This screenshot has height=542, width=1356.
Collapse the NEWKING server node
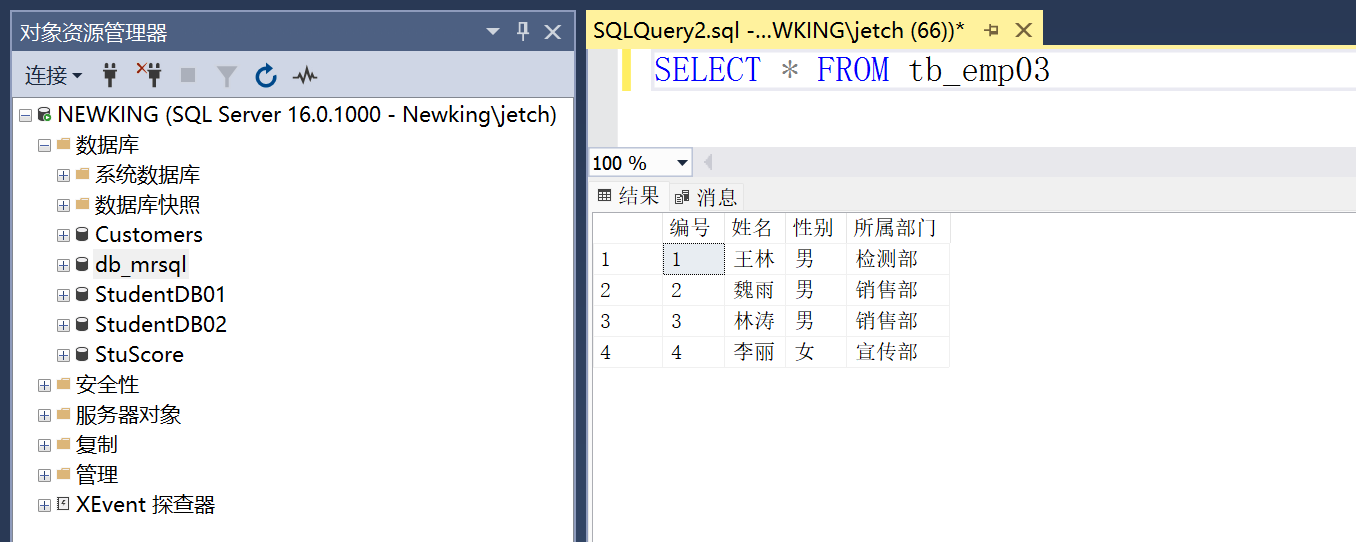tap(25, 115)
